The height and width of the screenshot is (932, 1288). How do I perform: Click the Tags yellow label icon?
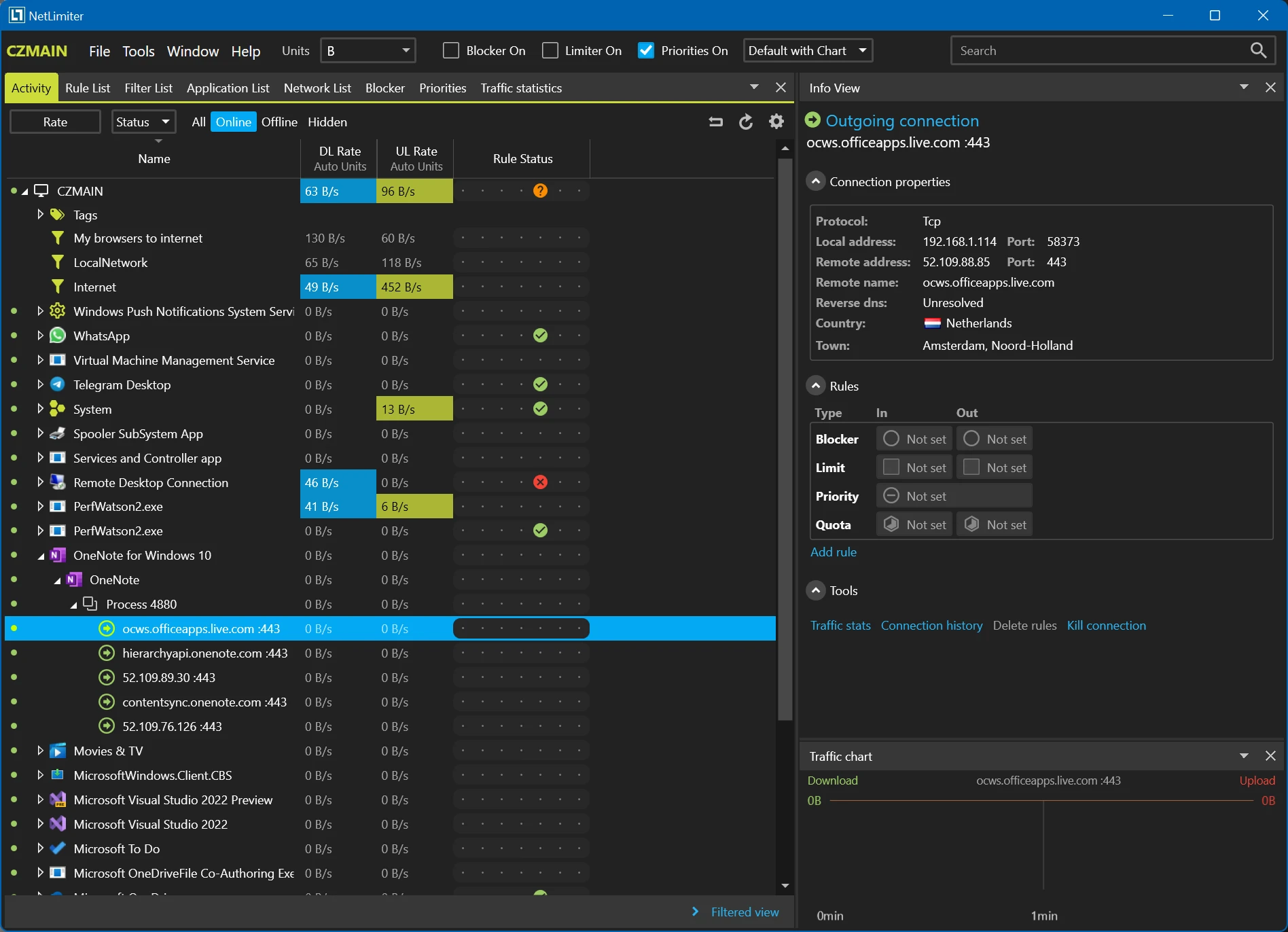pos(58,215)
